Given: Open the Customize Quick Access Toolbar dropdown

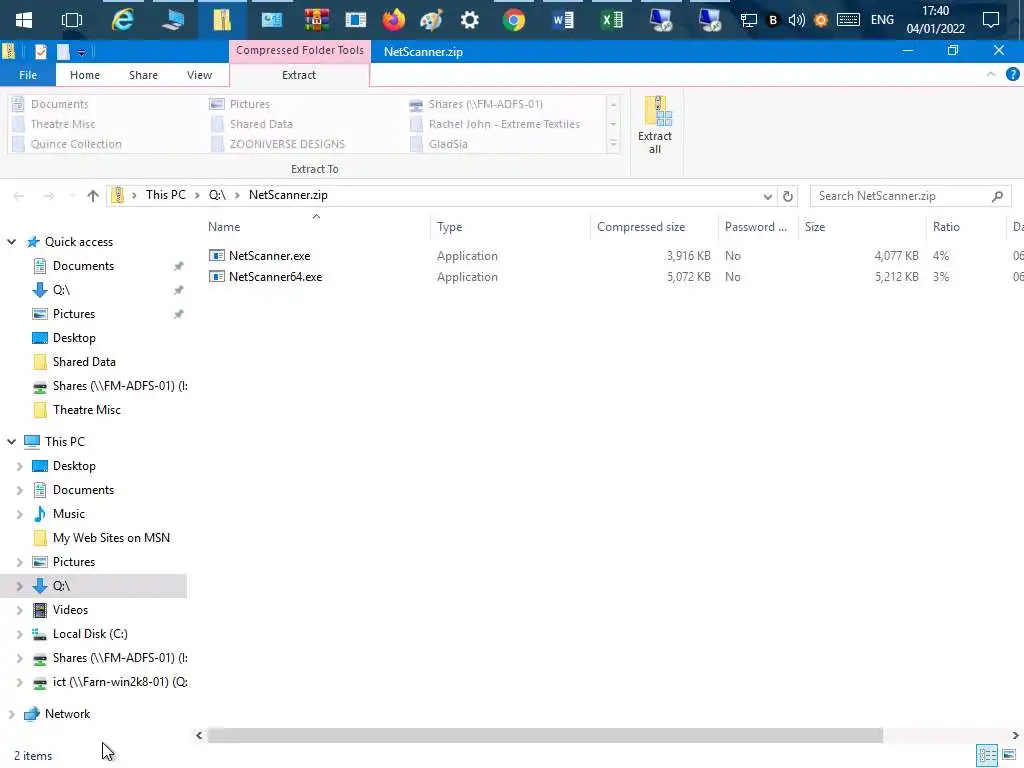Looking at the screenshot, I should click(x=81, y=52).
